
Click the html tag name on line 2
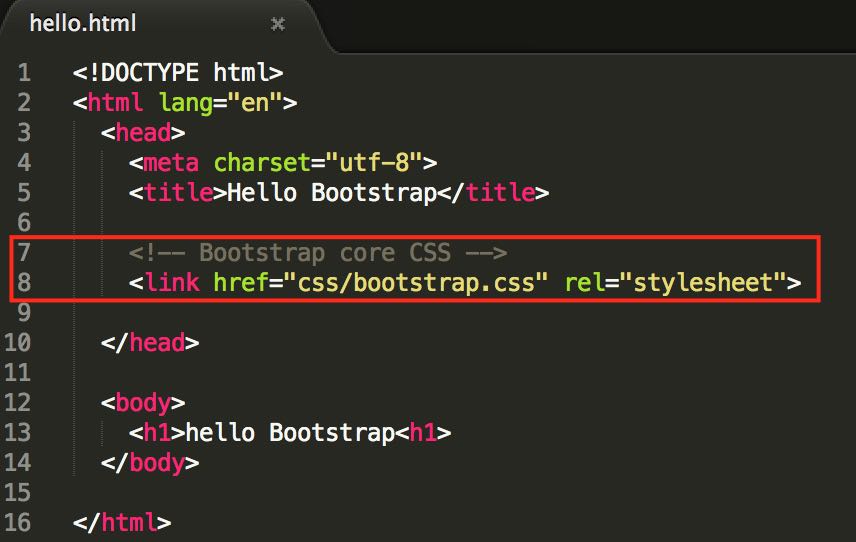[x=115, y=103]
